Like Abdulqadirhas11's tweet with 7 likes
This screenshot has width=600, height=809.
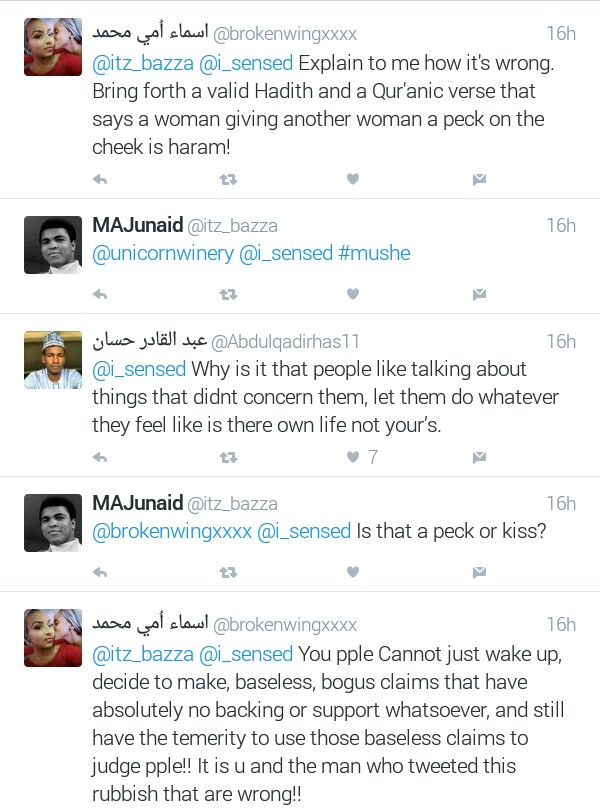pyautogui.click(x=353, y=457)
